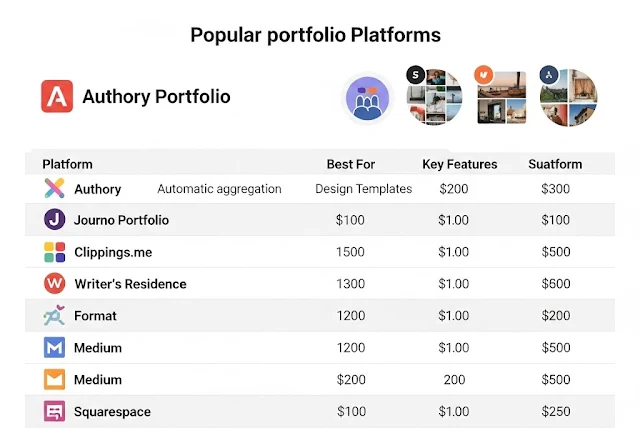
Task: Click the Authory Portfolio heading text
Action: pos(156,97)
